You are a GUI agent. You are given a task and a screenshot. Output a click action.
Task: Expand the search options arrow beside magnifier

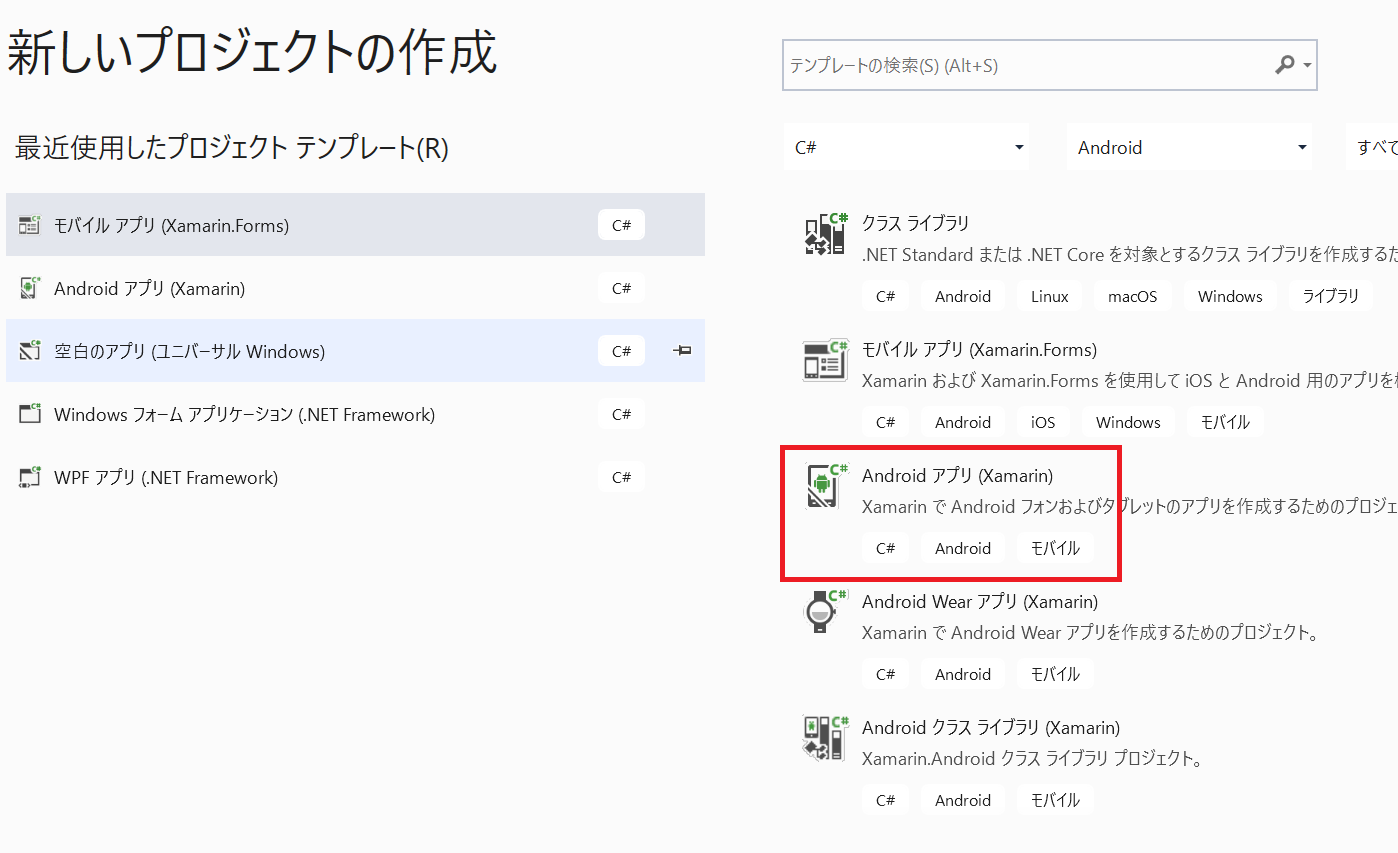point(1307,66)
